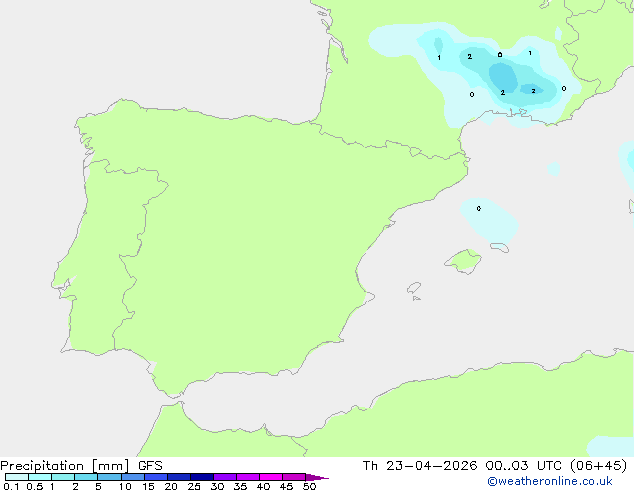Viewport: 634px width, 490px height.
Task: Pick the purple swatch between 30 and 35
Action: click(225, 477)
